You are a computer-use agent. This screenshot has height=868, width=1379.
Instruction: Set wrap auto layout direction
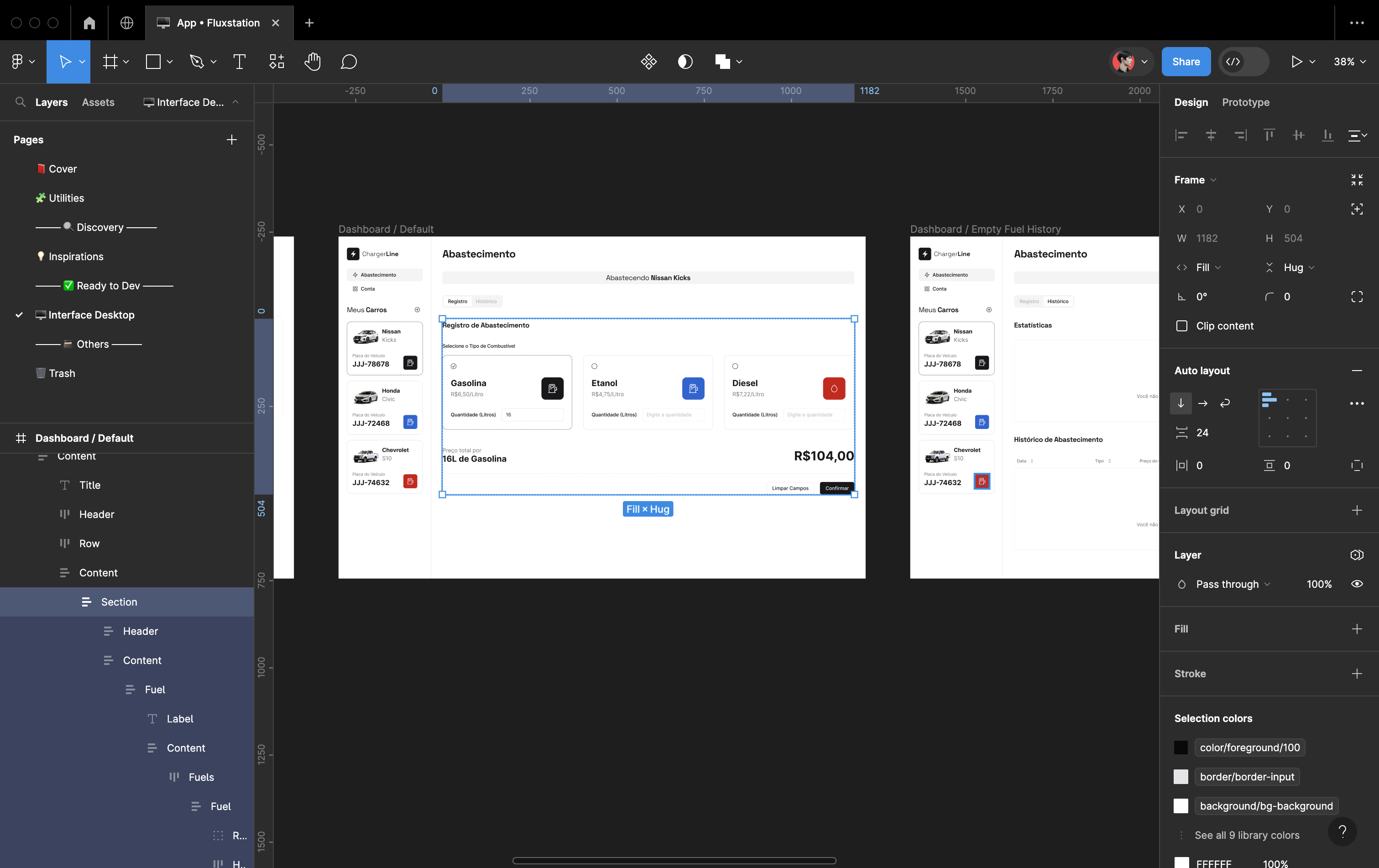1225,404
